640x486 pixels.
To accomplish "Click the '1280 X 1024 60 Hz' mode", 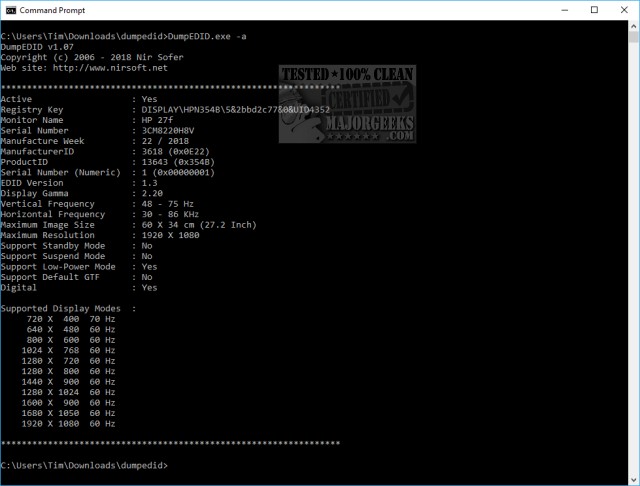I will pos(69,392).
